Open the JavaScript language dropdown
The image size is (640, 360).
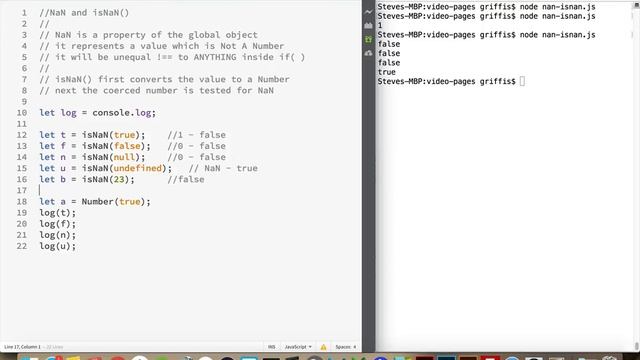click(x=298, y=347)
